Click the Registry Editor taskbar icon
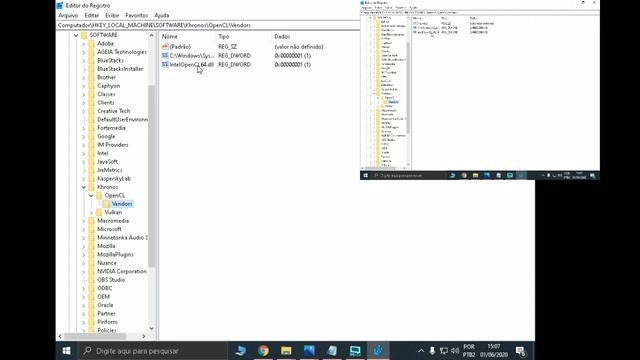Viewport: 640px width, 360px height. coord(378,351)
